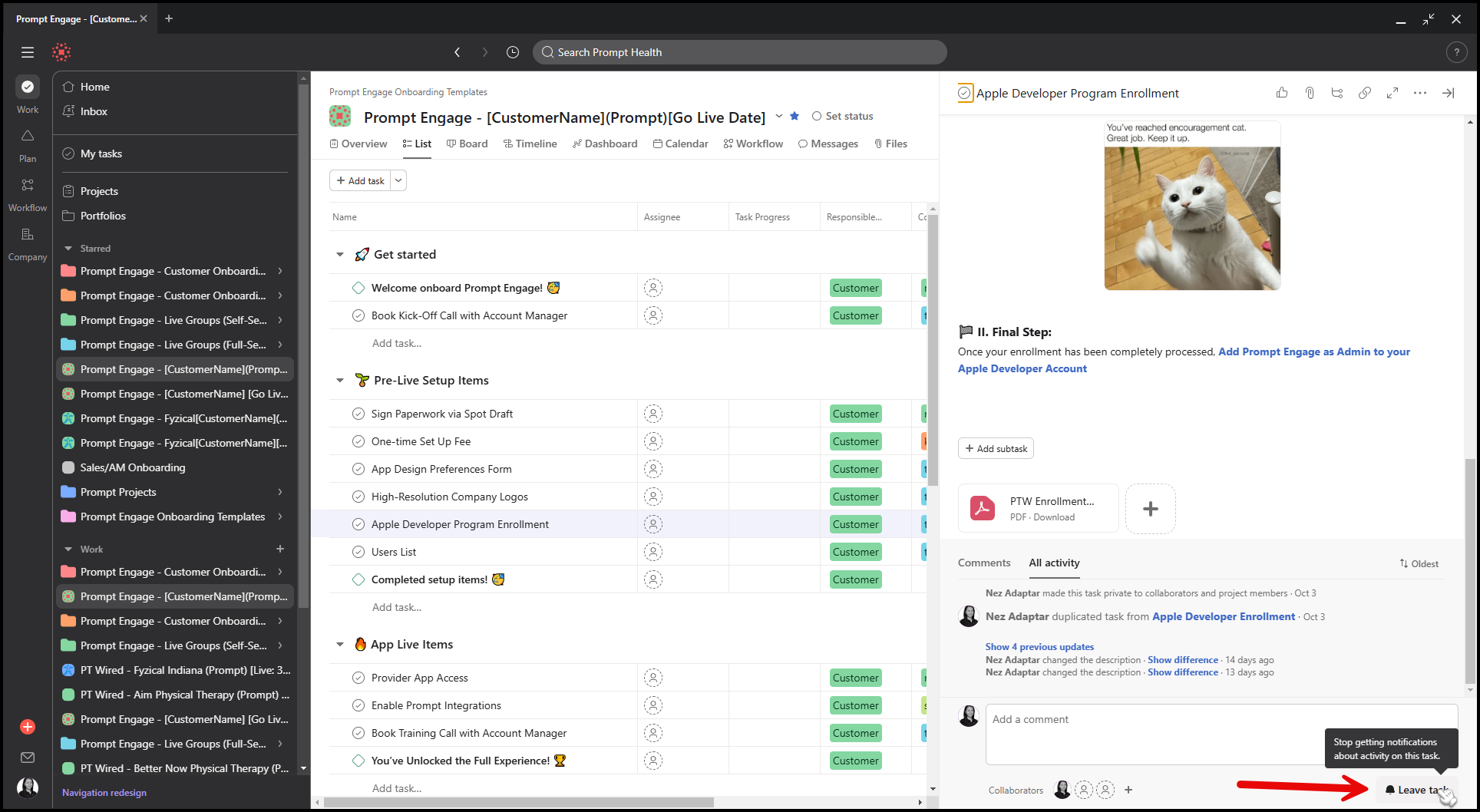Click the attachment paperclip icon in task header

pos(1310,93)
